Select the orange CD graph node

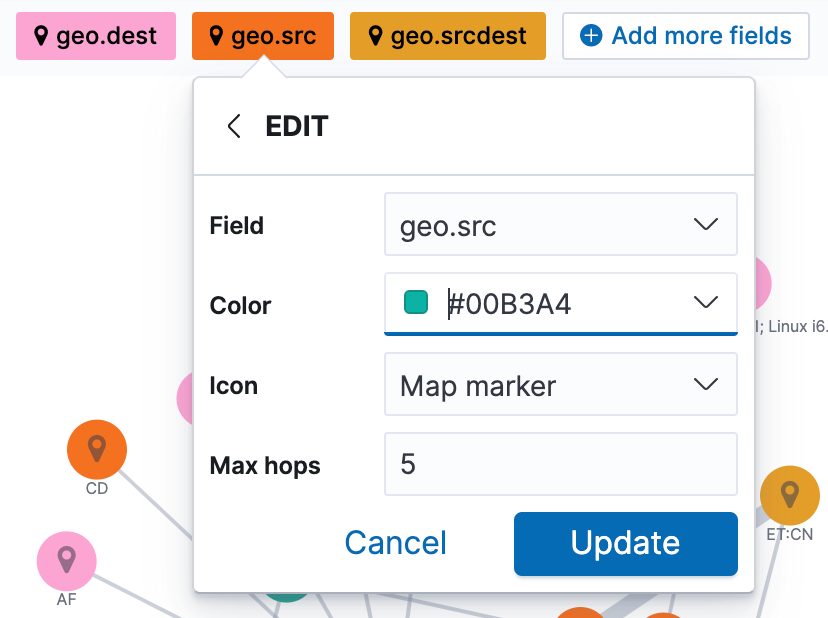point(97,450)
